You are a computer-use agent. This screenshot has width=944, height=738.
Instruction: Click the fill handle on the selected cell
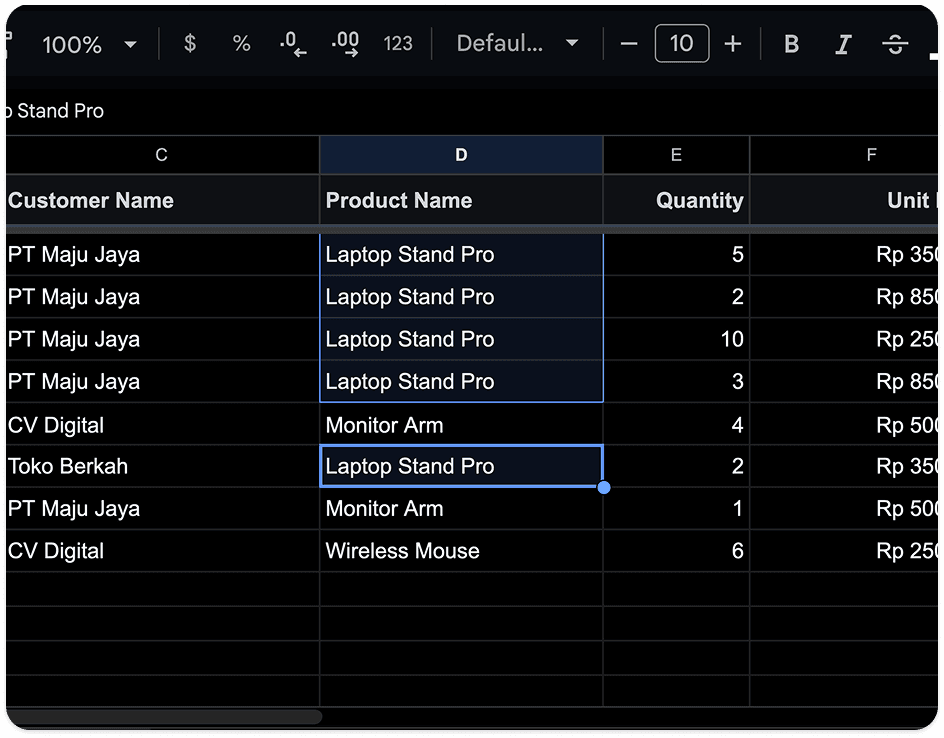604,488
